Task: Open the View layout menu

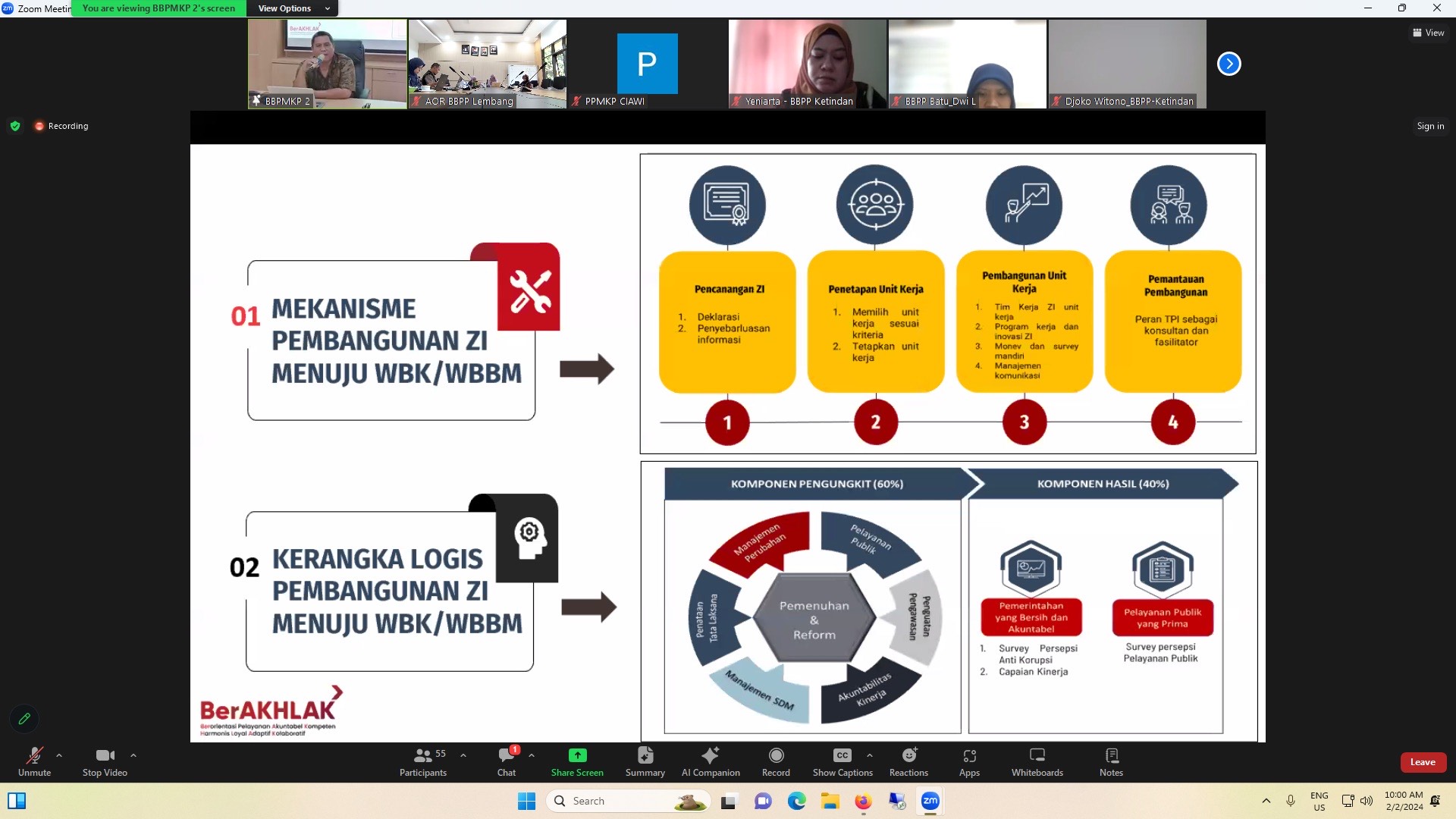Action: [1428, 33]
